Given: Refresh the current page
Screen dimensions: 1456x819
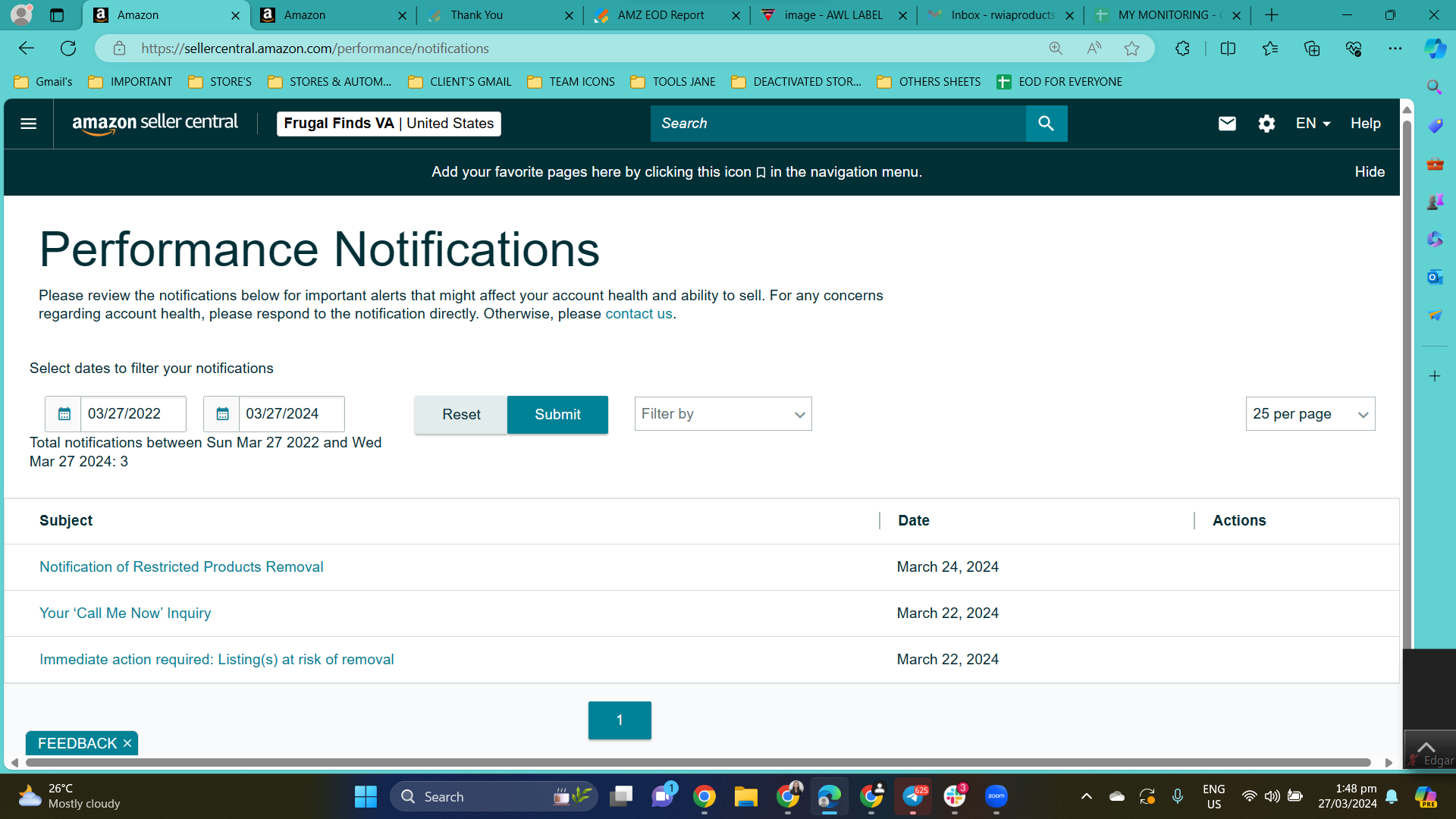Looking at the screenshot, I should (68, 49).
